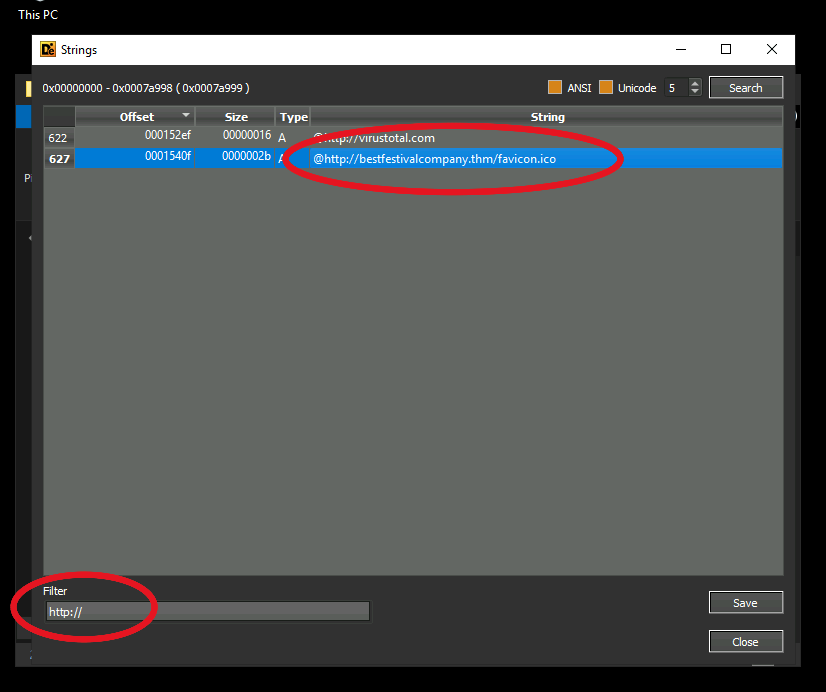Image resolution: width=826 pixels, height=692 pixels.
Task: Click the Size column header
Action: coord(236,117)
